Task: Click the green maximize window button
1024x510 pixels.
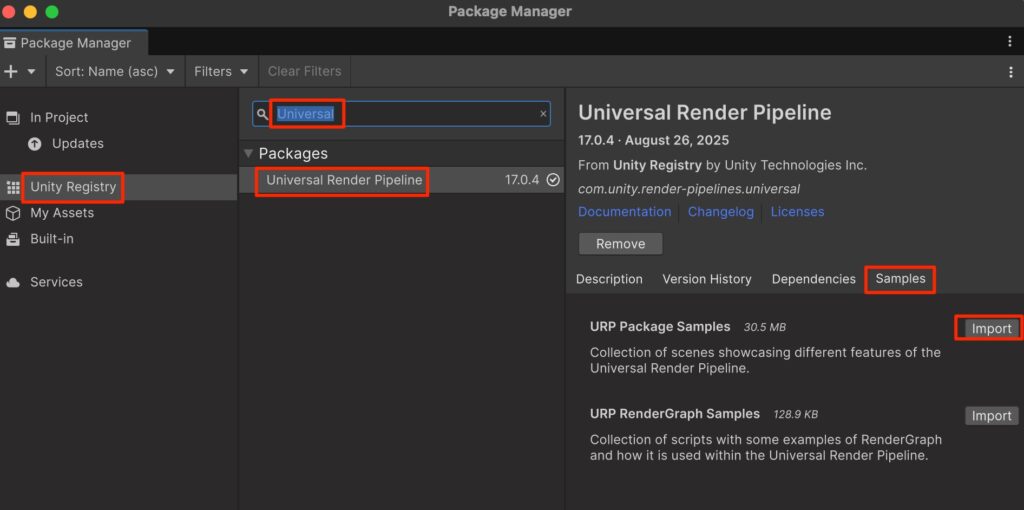Action: tap(52, 12)
